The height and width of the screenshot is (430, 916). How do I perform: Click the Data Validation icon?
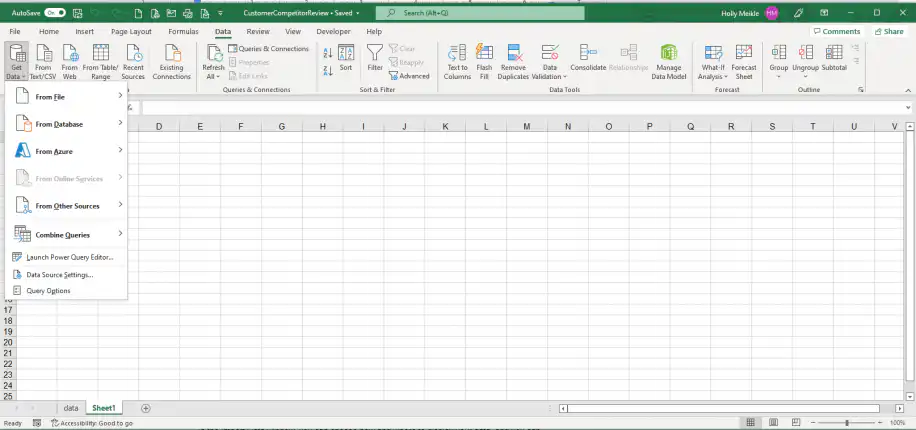pyautogui.click(x=550, y=53)
